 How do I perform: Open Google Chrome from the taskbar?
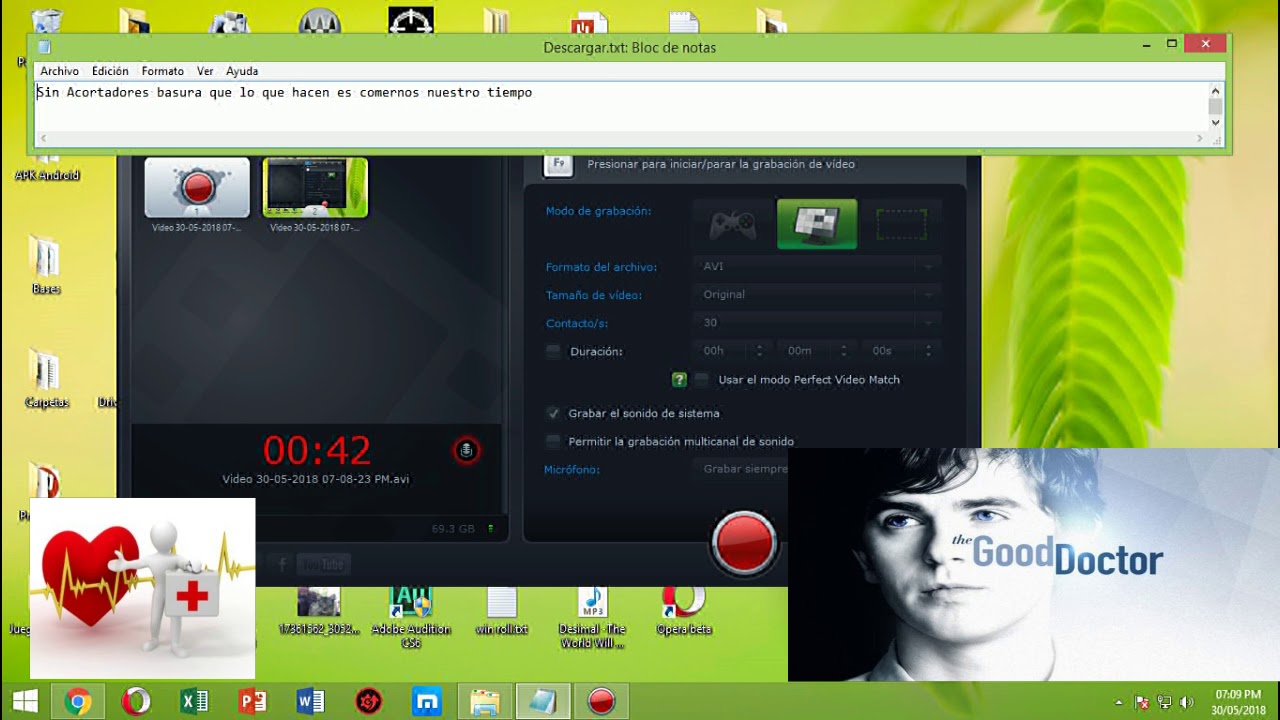point(78,701)
